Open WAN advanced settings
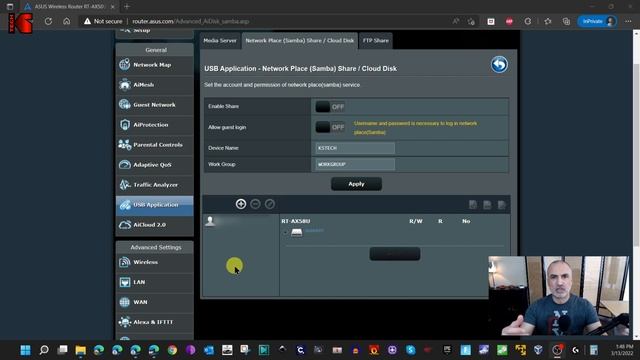The image size is (640, 360). pos(154,302)
